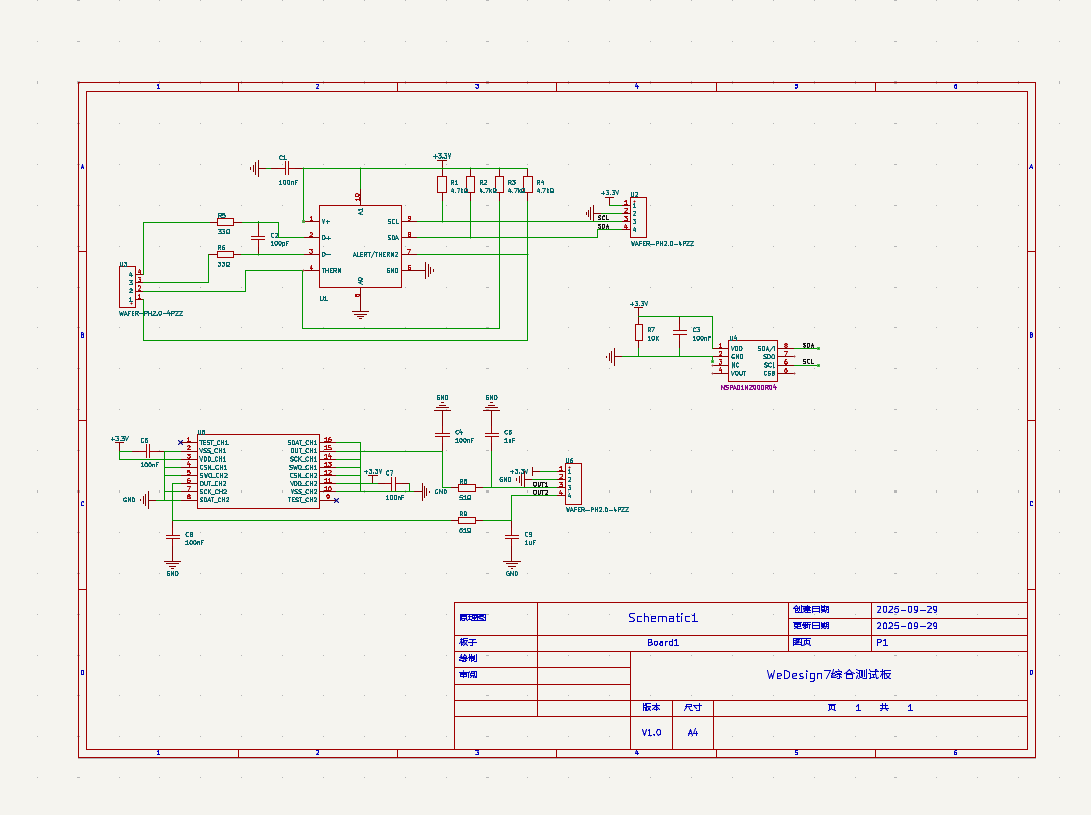Click pull-up resistor R1 symbol

[441, 184]
